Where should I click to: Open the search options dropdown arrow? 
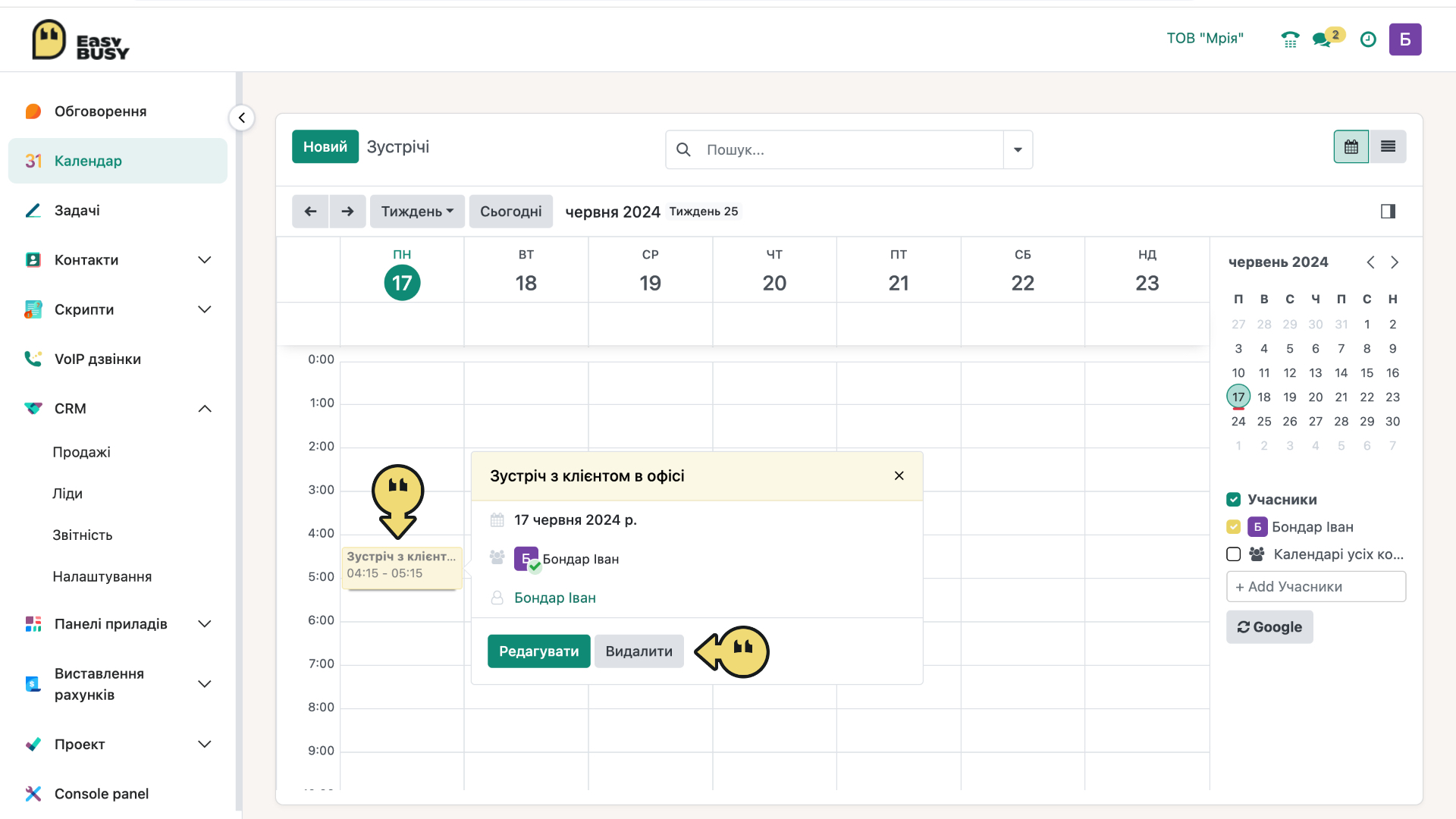(x=1018, y=150)
